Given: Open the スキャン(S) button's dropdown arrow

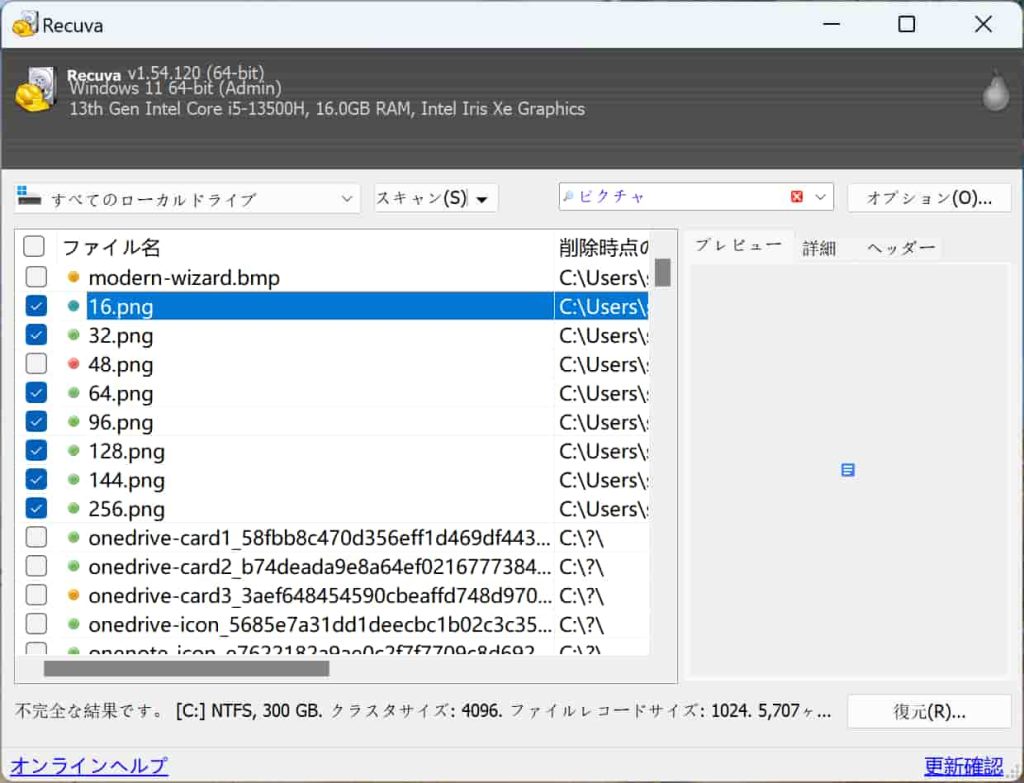Looking at the screenshot, I should coord(482,199).
